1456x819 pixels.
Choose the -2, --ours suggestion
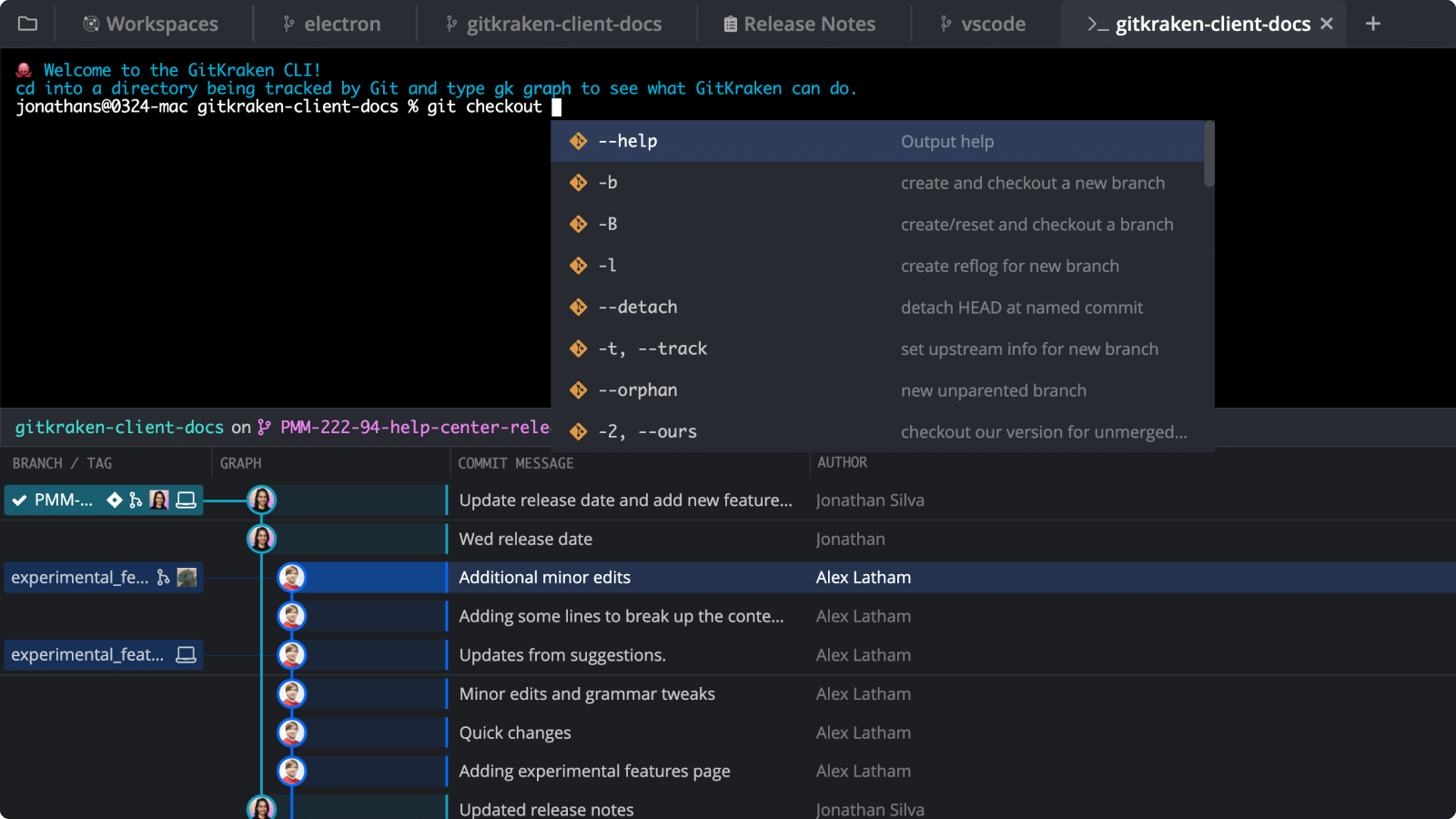tap(878, 431)
